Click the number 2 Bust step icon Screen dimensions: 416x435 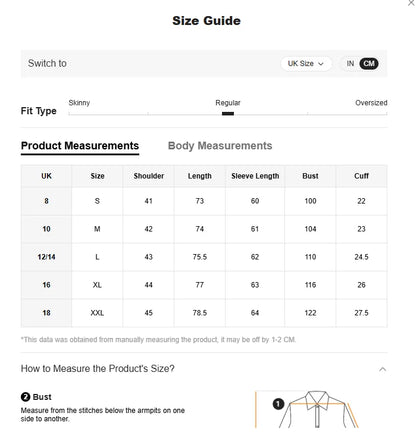[x=25, y=397]
